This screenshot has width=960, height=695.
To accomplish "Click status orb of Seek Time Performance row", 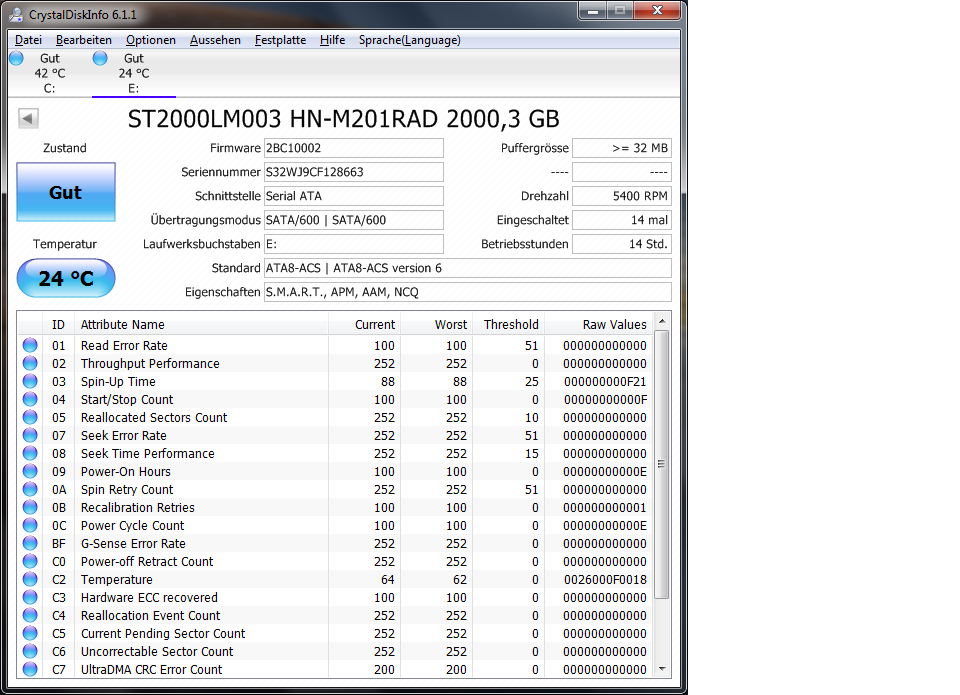I will pos(30,453).
